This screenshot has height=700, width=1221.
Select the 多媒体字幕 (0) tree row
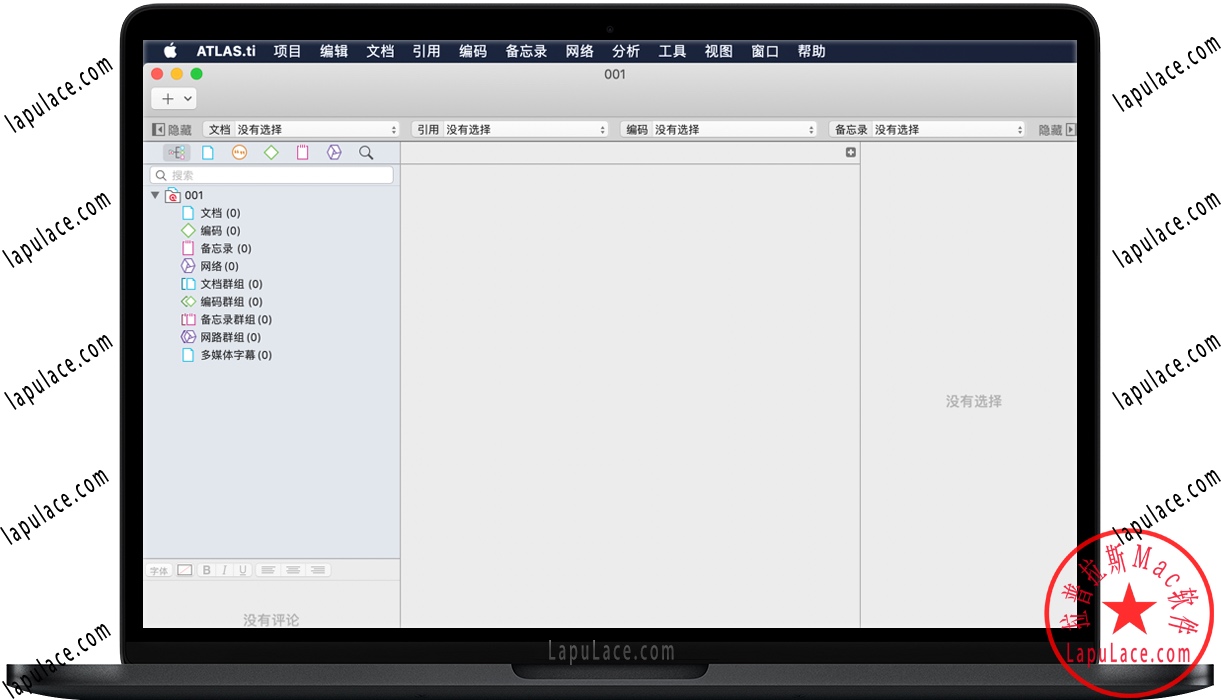(x=271, y=355)
